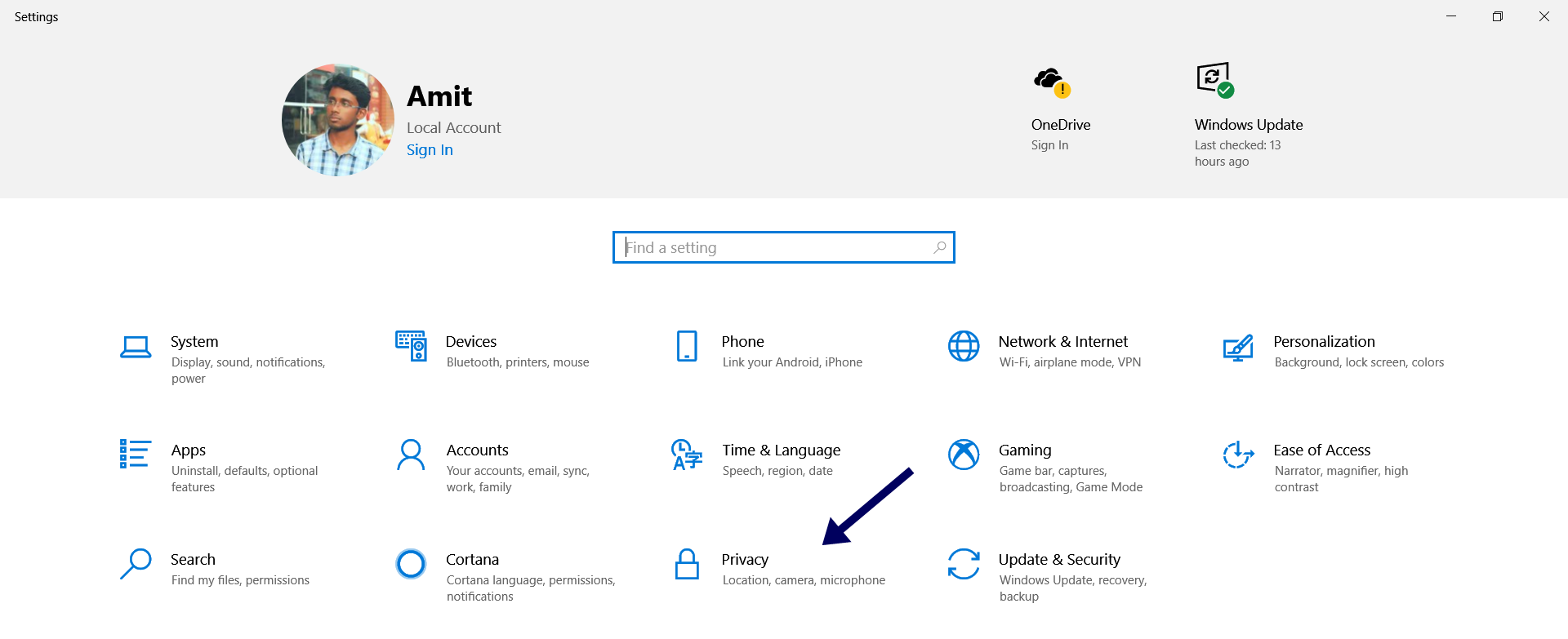Viewport: 1568px width, 639px height.
Task: Open the Windows Update status tile
Action: click(1249, 115)
